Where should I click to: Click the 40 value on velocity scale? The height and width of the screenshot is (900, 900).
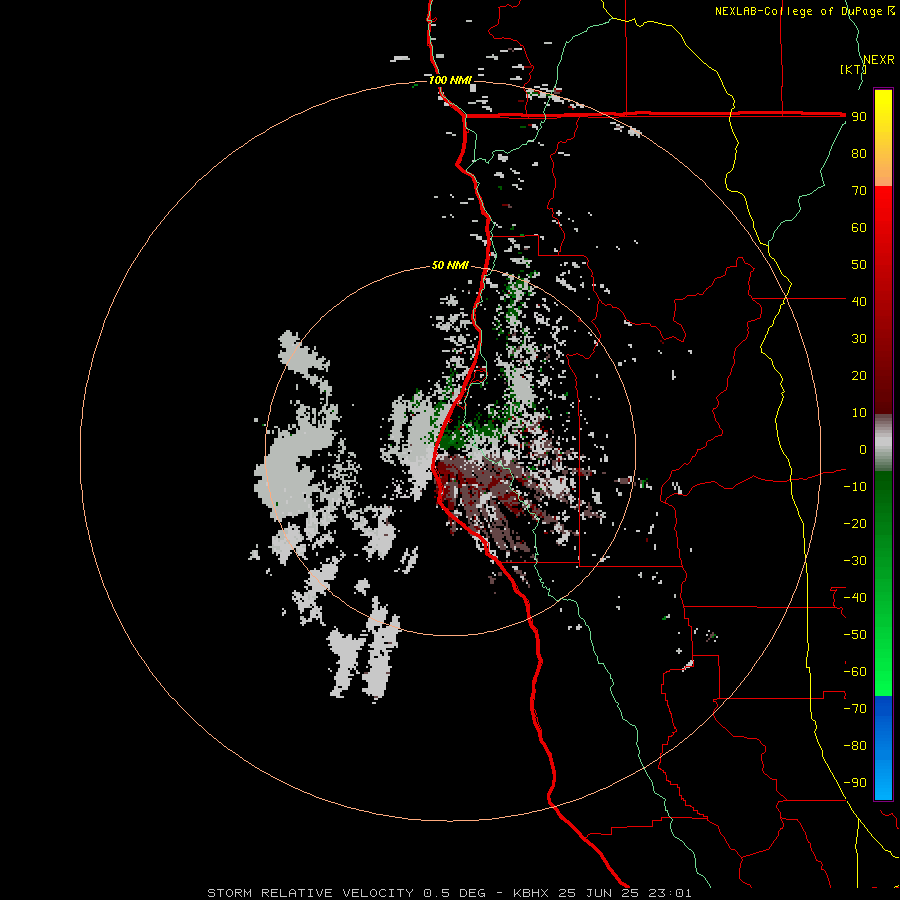(x=859, y=302)
